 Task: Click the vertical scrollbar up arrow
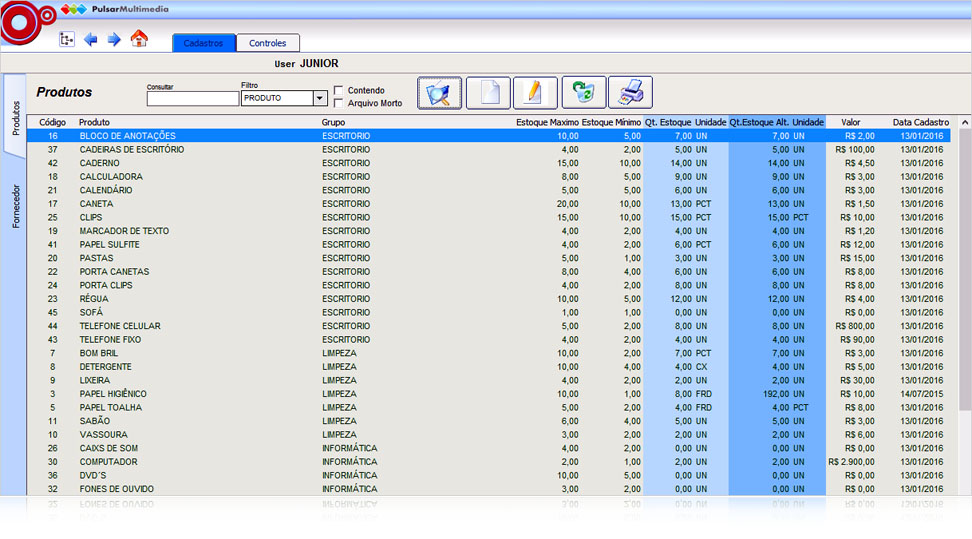(x=965, y=123)
